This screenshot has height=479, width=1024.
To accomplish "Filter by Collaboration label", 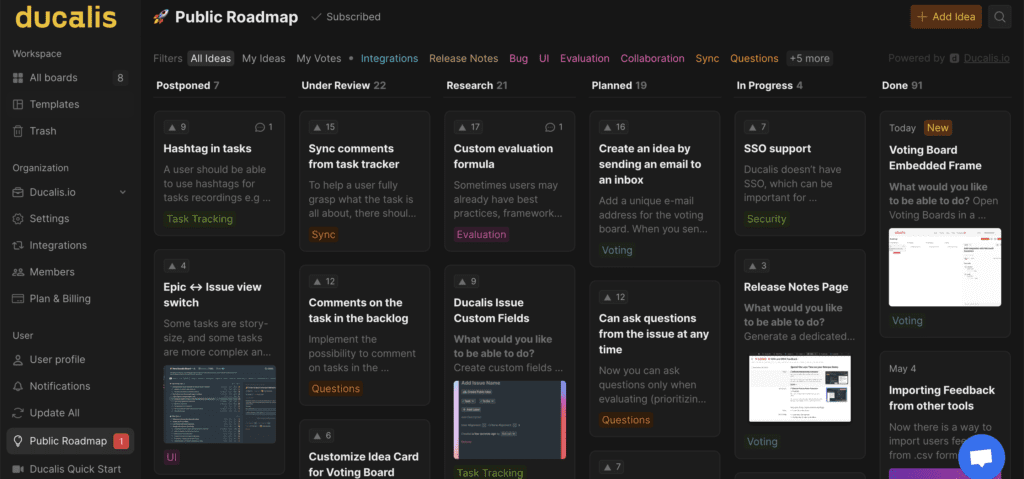I will [652, 58].
